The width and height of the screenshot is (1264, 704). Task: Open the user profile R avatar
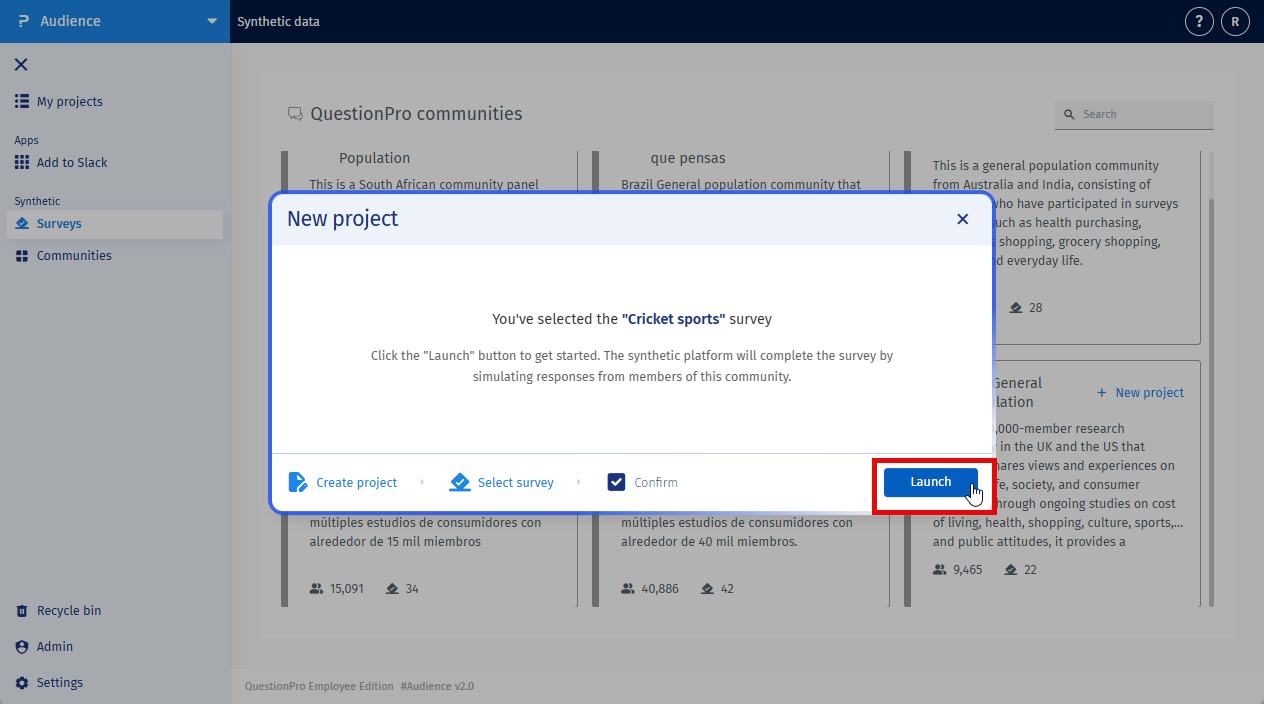(1235, 21)
